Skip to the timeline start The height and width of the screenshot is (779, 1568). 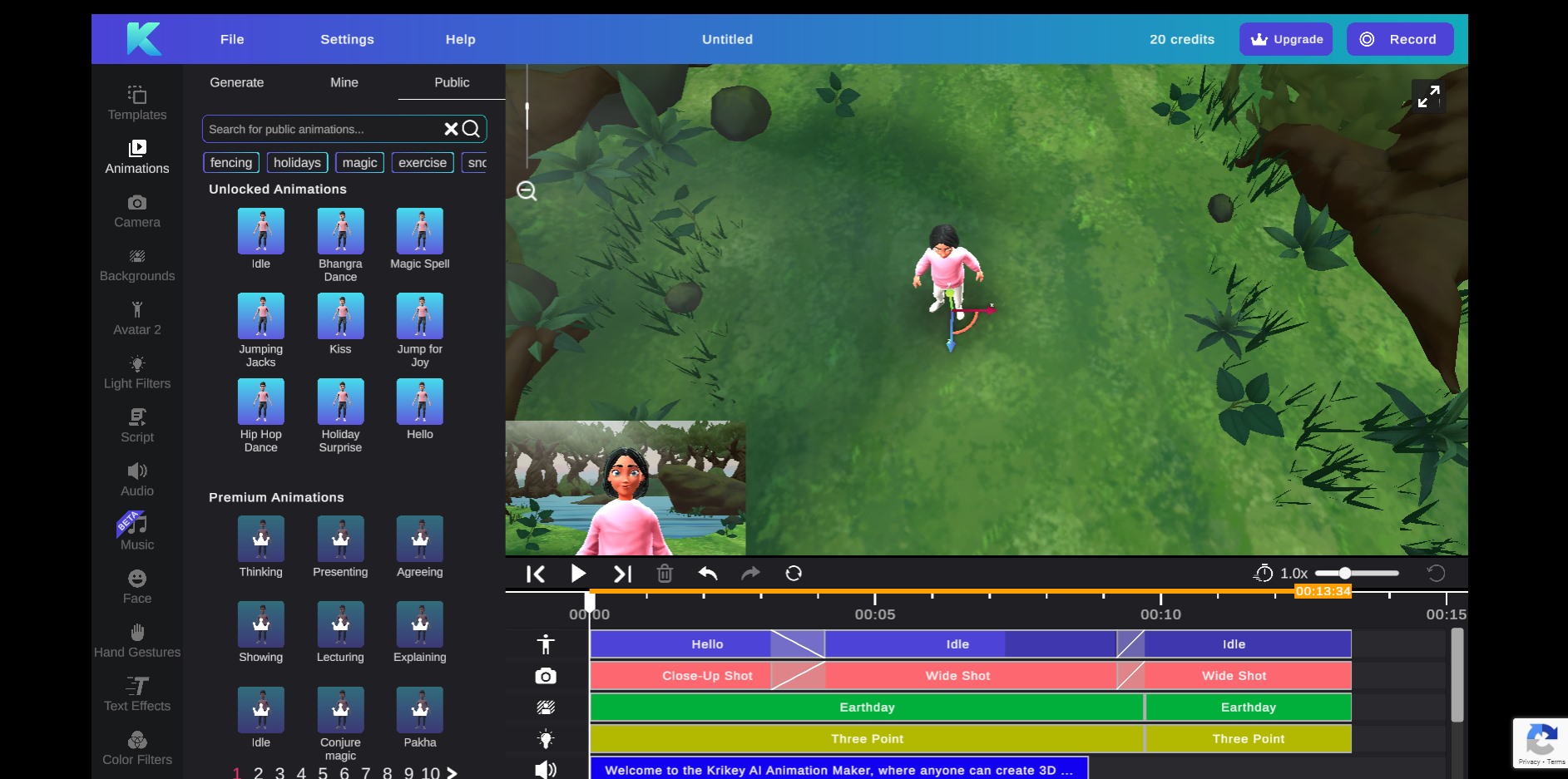(x=536, y=574)
